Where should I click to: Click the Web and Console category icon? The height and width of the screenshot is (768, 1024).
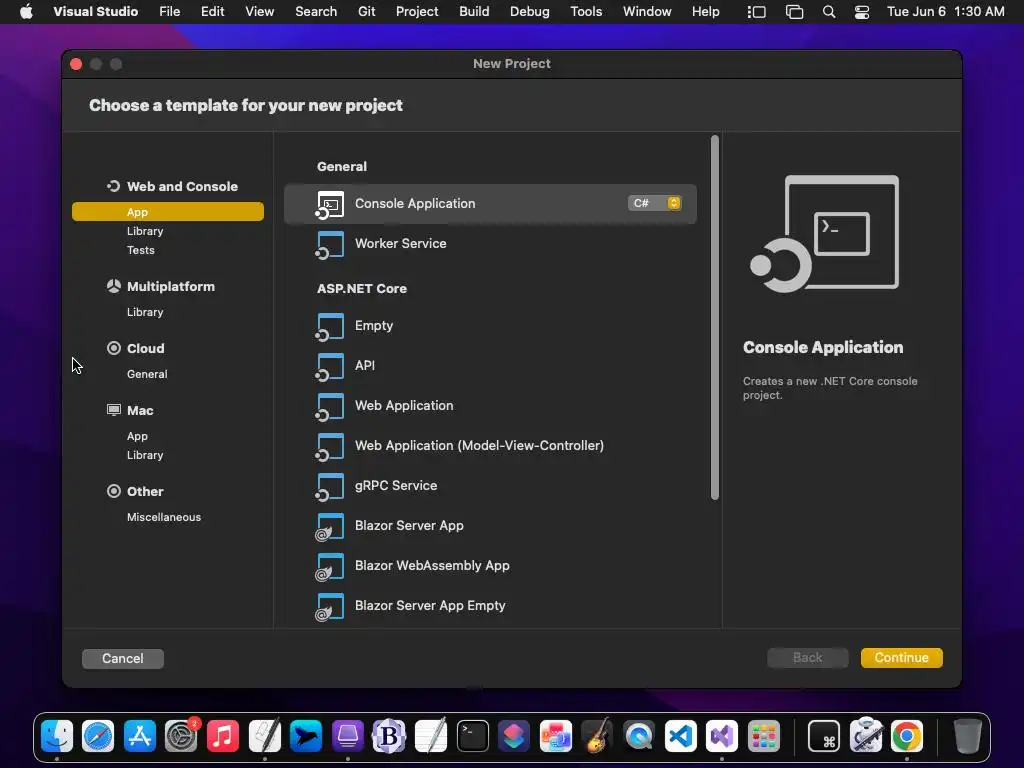[114, 186]
